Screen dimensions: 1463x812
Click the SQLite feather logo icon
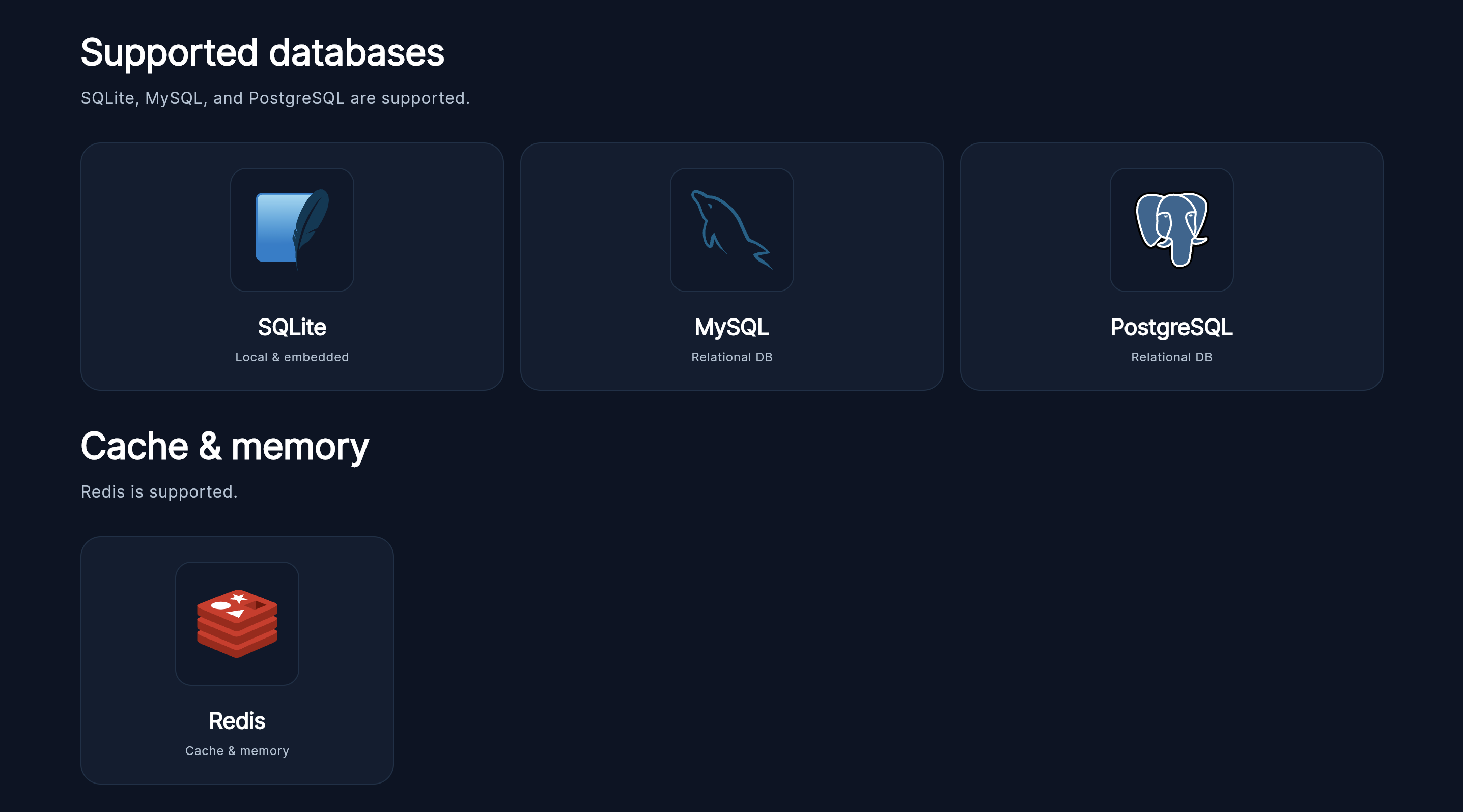[292, 229]
